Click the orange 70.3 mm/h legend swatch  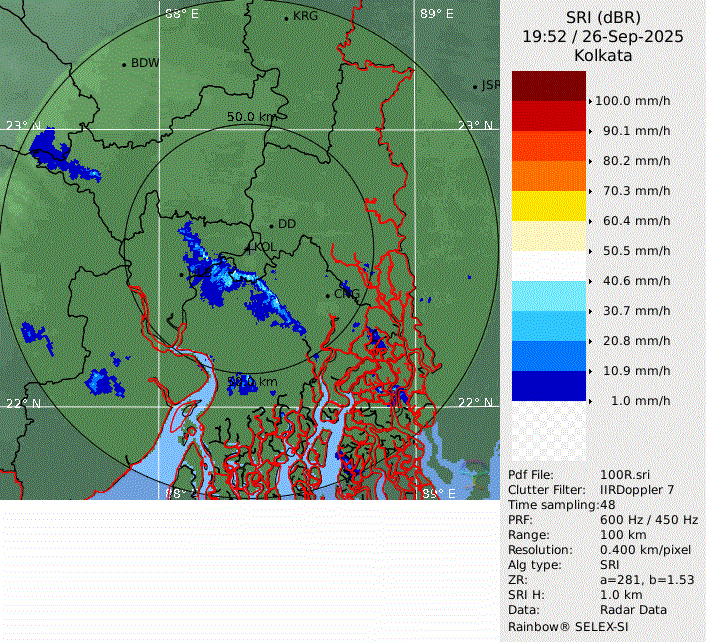point(548,176)
